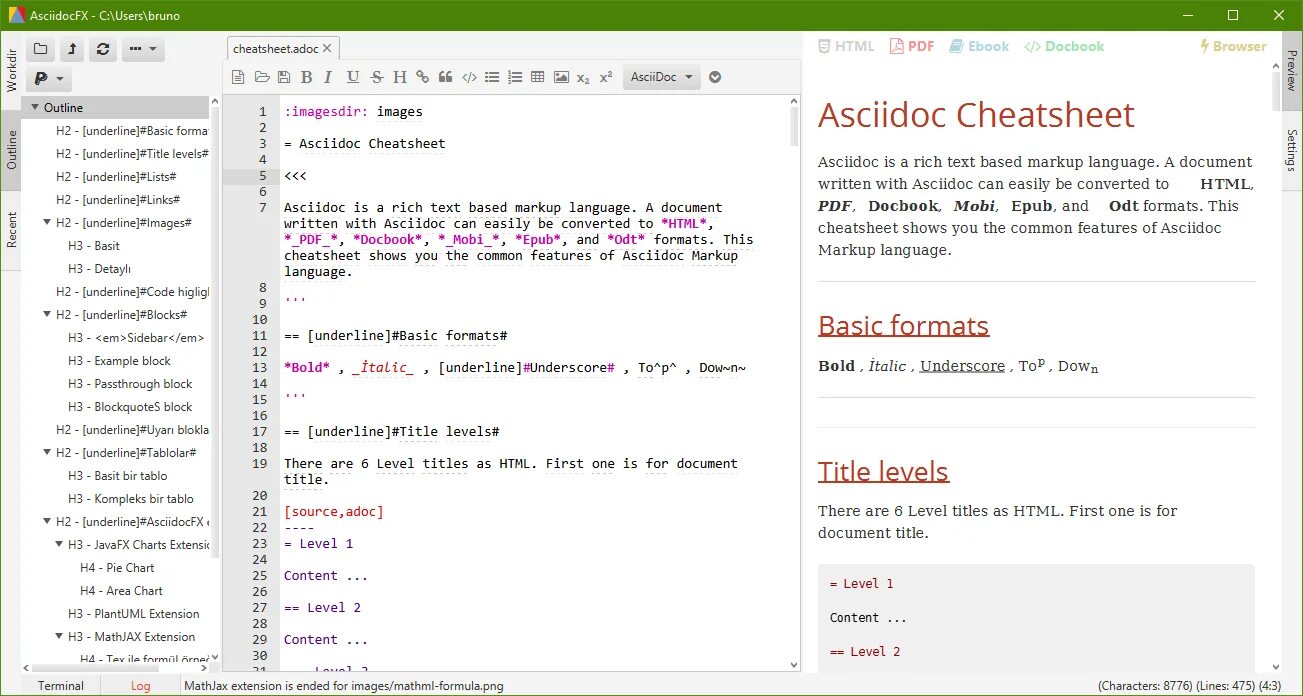Image resolution: width=1303 pixels, height=696 pixels.
Task: Click the Basic formats heading in preview
Action: (x=903, y=325)
